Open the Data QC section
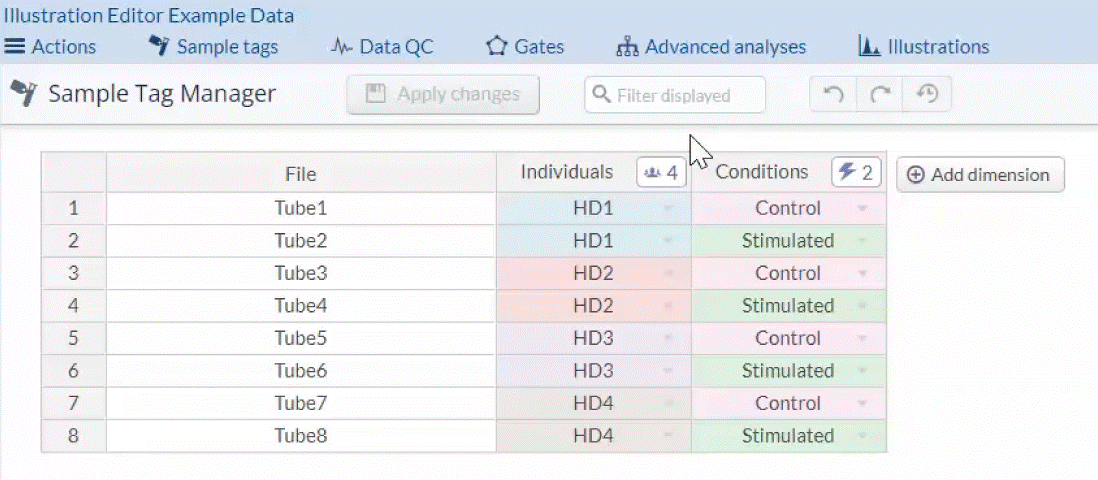 click(x=382, y=47)
